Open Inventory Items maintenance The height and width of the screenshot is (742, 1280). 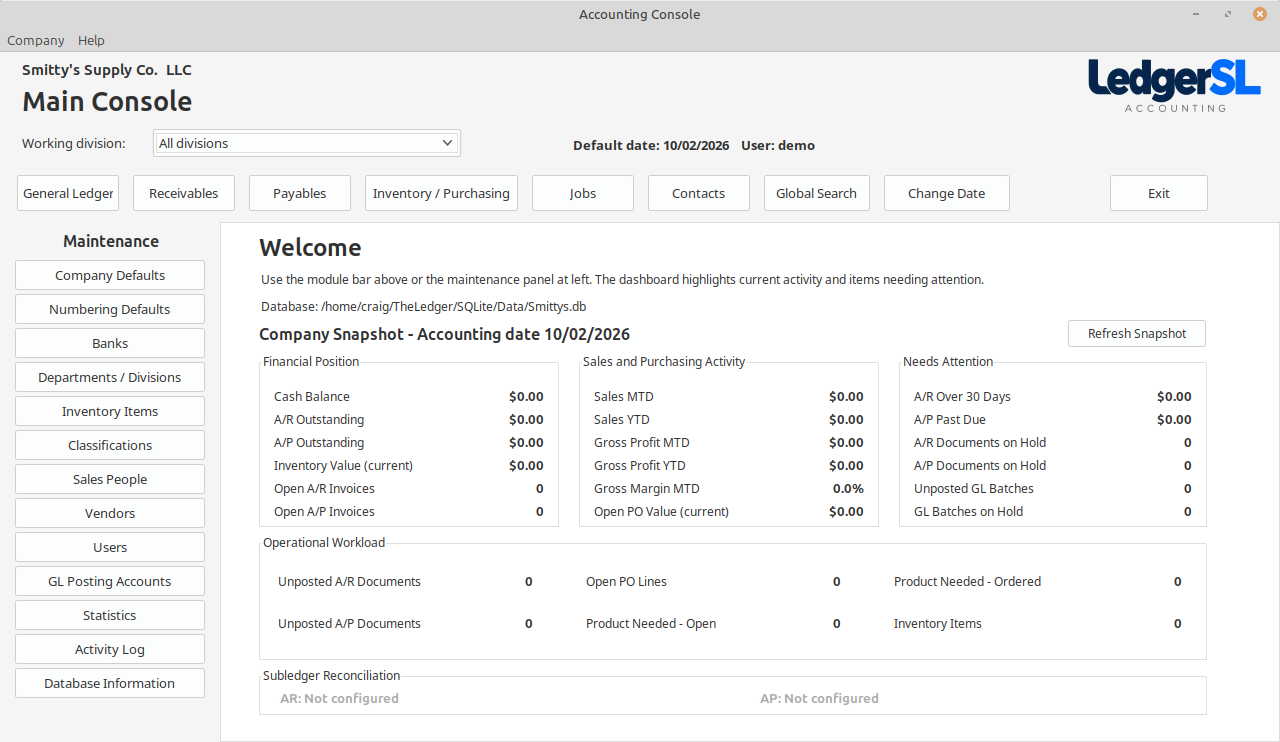click(x=110, y=412)
